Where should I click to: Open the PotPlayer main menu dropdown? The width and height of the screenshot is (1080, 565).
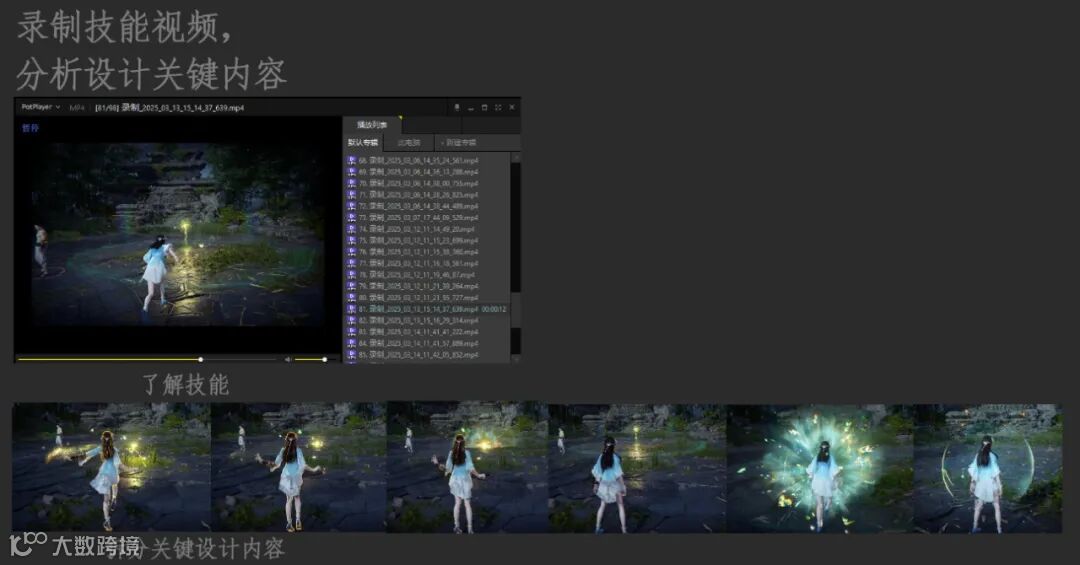click(x=41, y=107)
